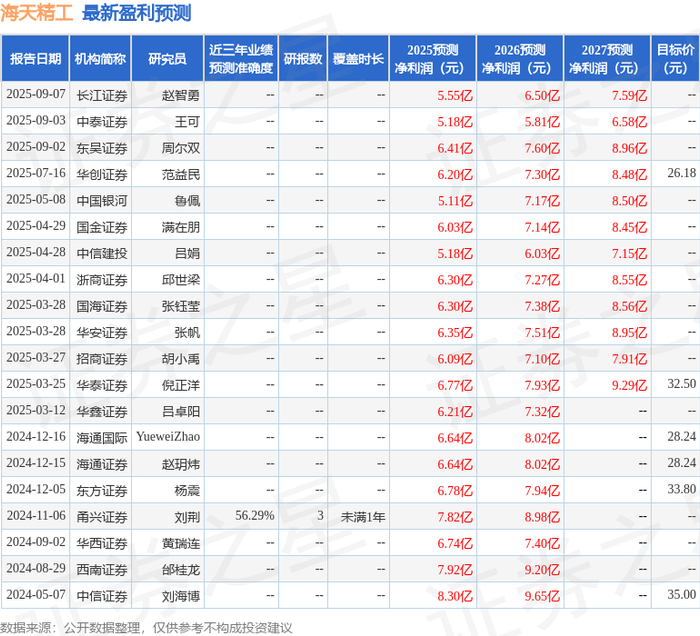Click analyst name 满在朋
This screenshot has height=636, width=700.
click(x=180, y=227)
